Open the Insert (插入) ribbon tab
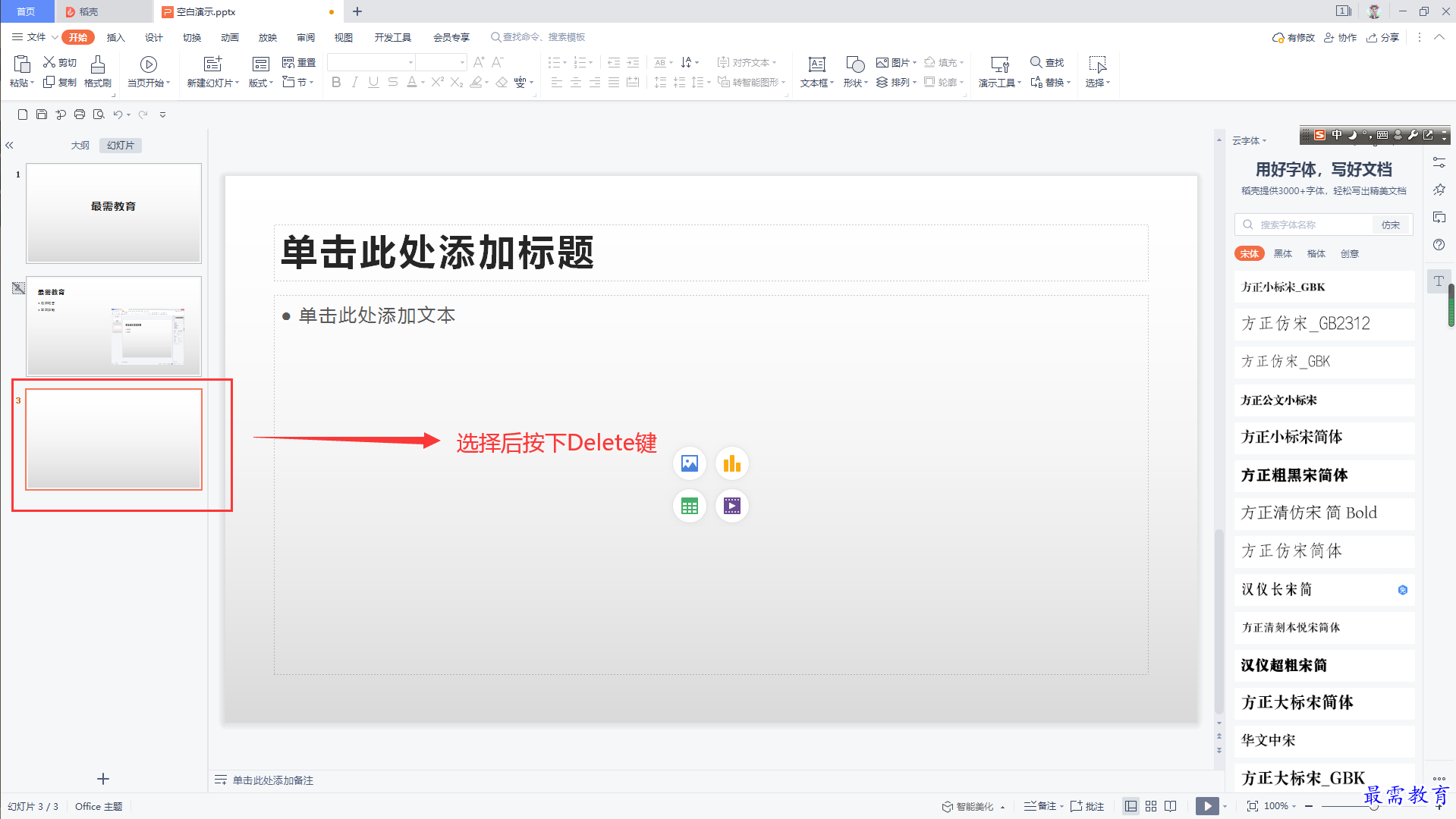Viewport: 1456px width, 819px height. (115, 37)
